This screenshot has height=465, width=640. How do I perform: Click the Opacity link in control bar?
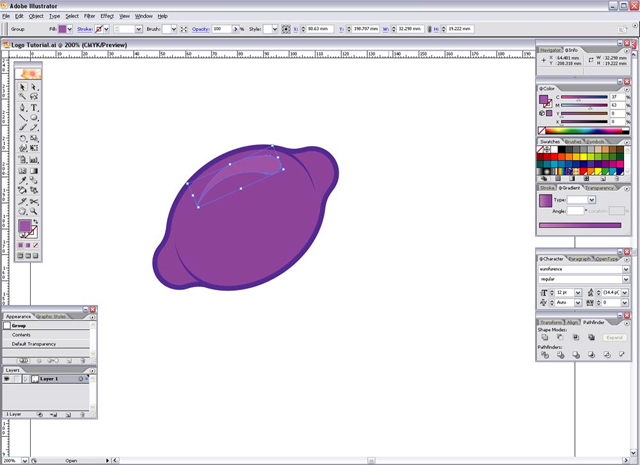[x=200, y=29]
